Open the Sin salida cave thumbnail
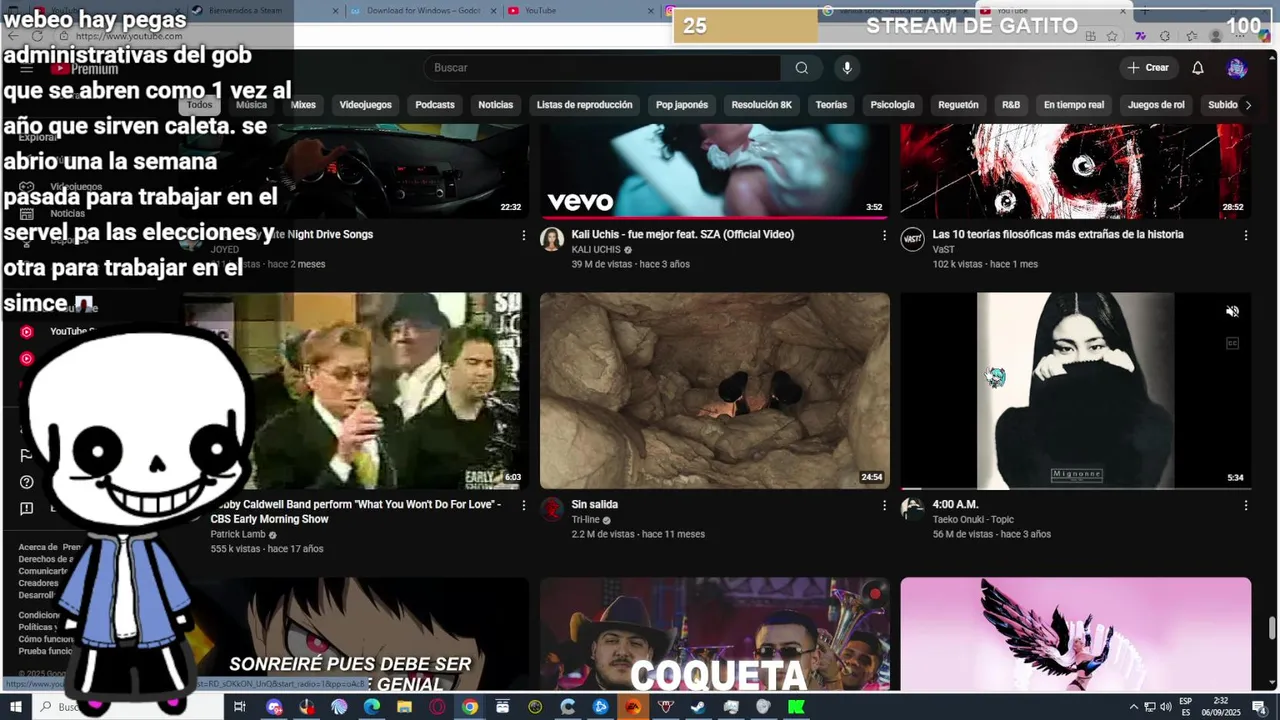This screenshot has height=720, width=1280. (x=715, y=390)
